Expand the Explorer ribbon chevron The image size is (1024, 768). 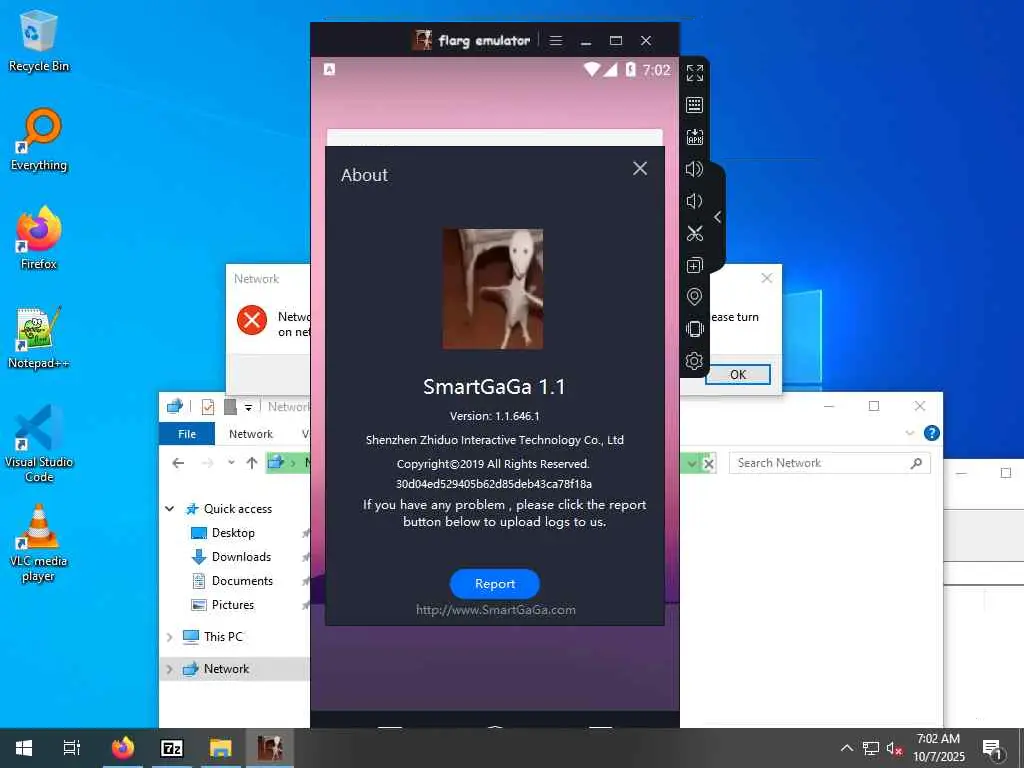coord(910,433)
